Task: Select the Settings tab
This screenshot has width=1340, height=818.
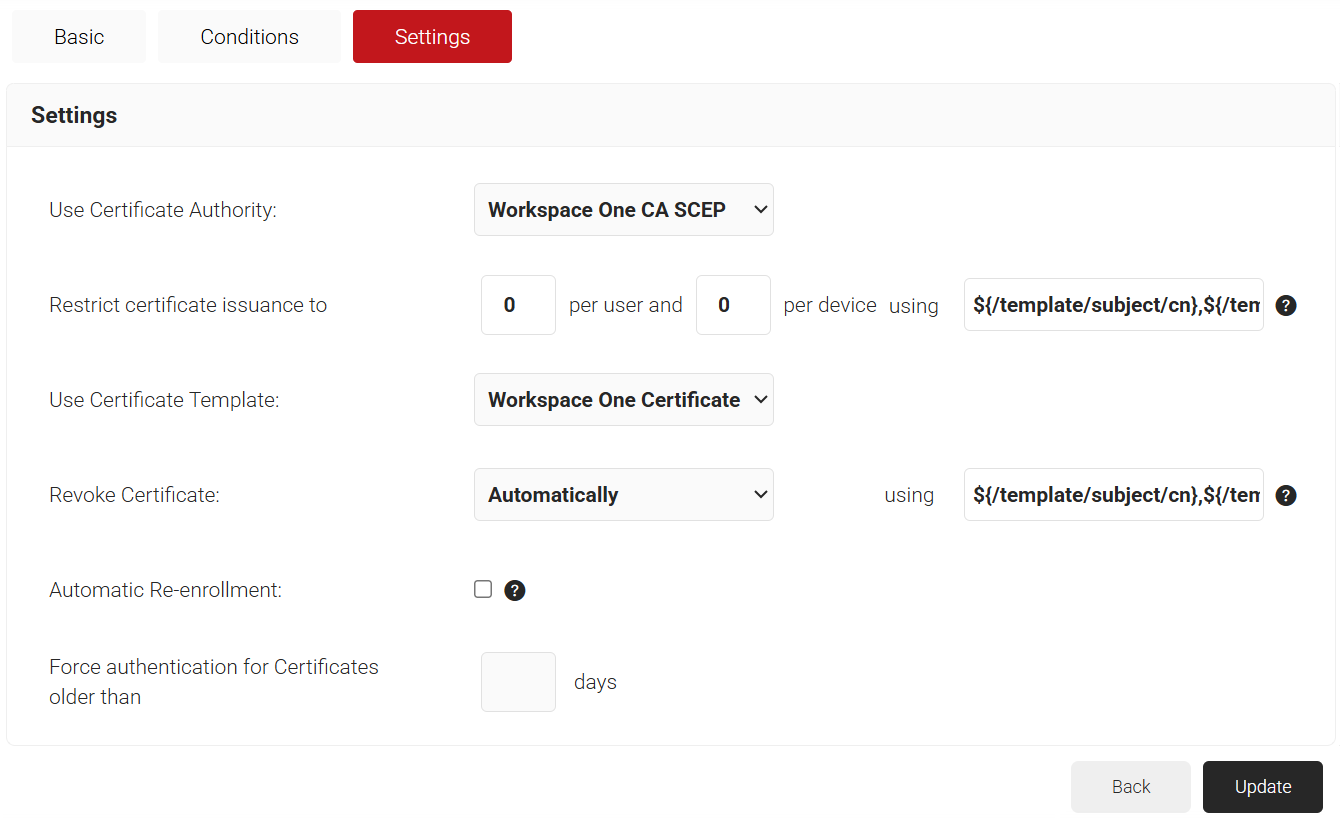Action: pos(432,37)
